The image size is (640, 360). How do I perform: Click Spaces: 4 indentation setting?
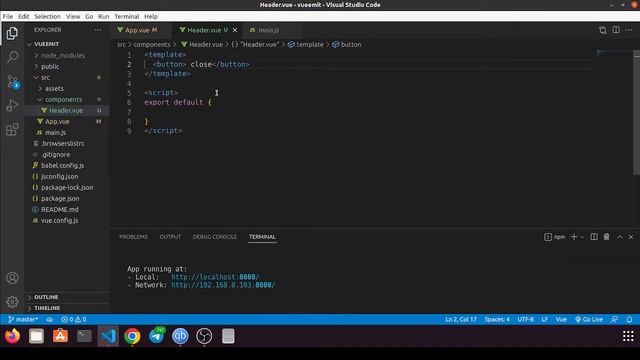pyautogui.click(x=497, y=319)
